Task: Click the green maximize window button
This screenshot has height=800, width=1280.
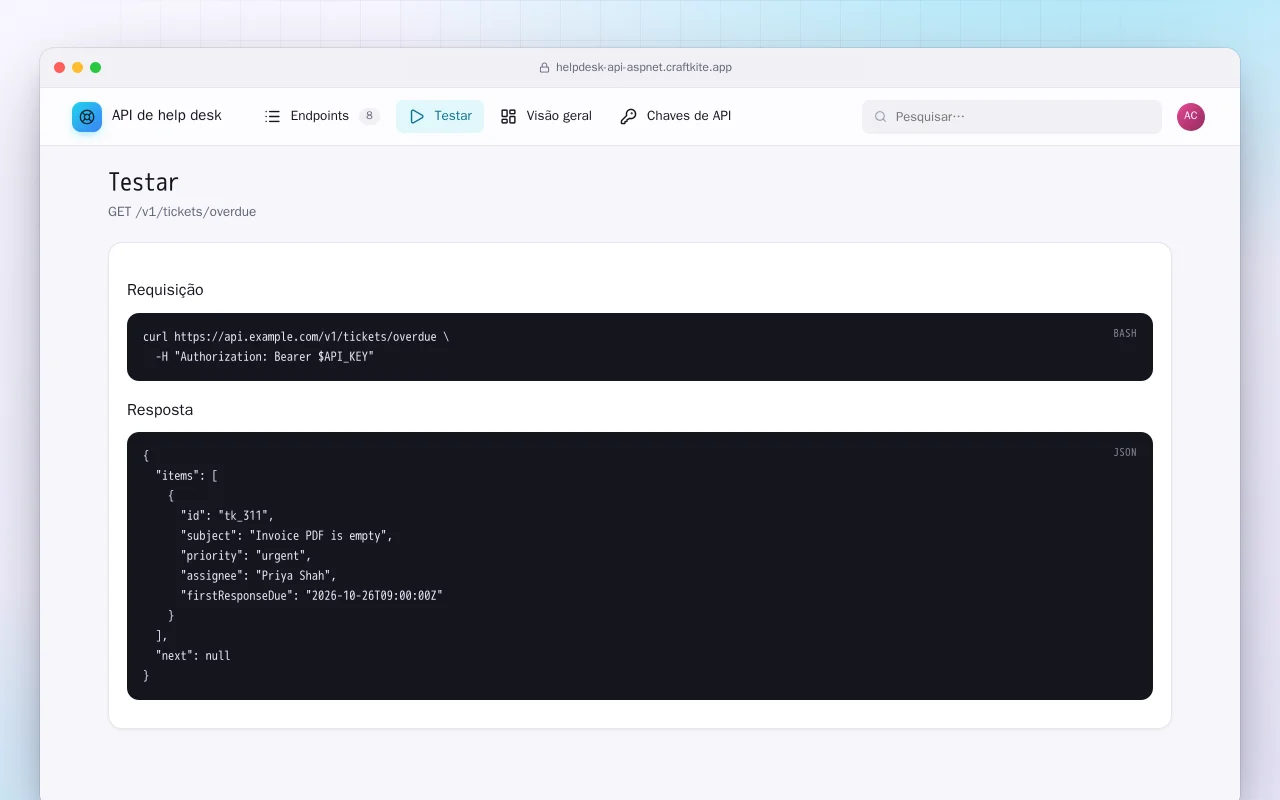Action: [x=96, y=68]
